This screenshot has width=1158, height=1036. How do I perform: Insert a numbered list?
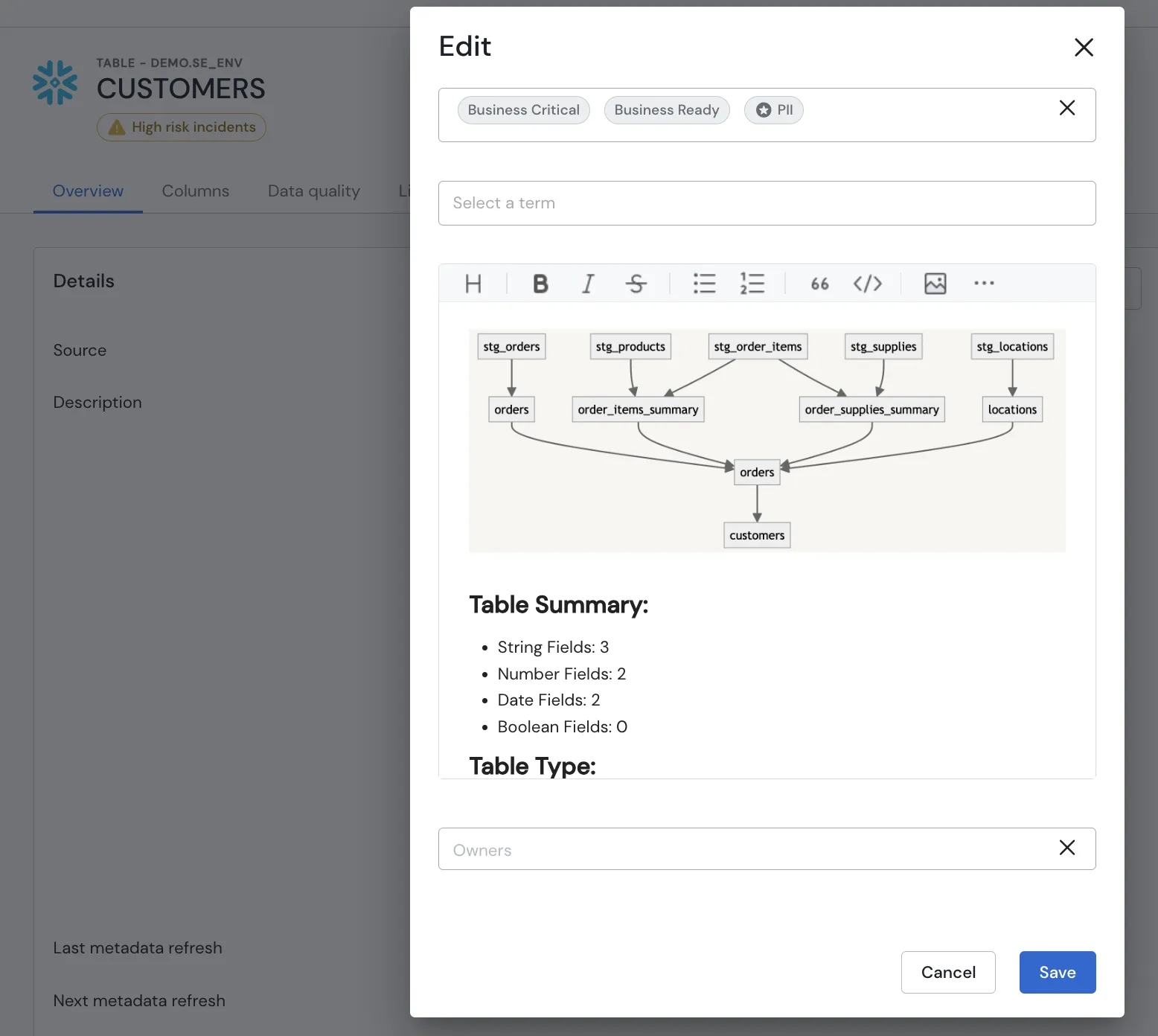752,284
